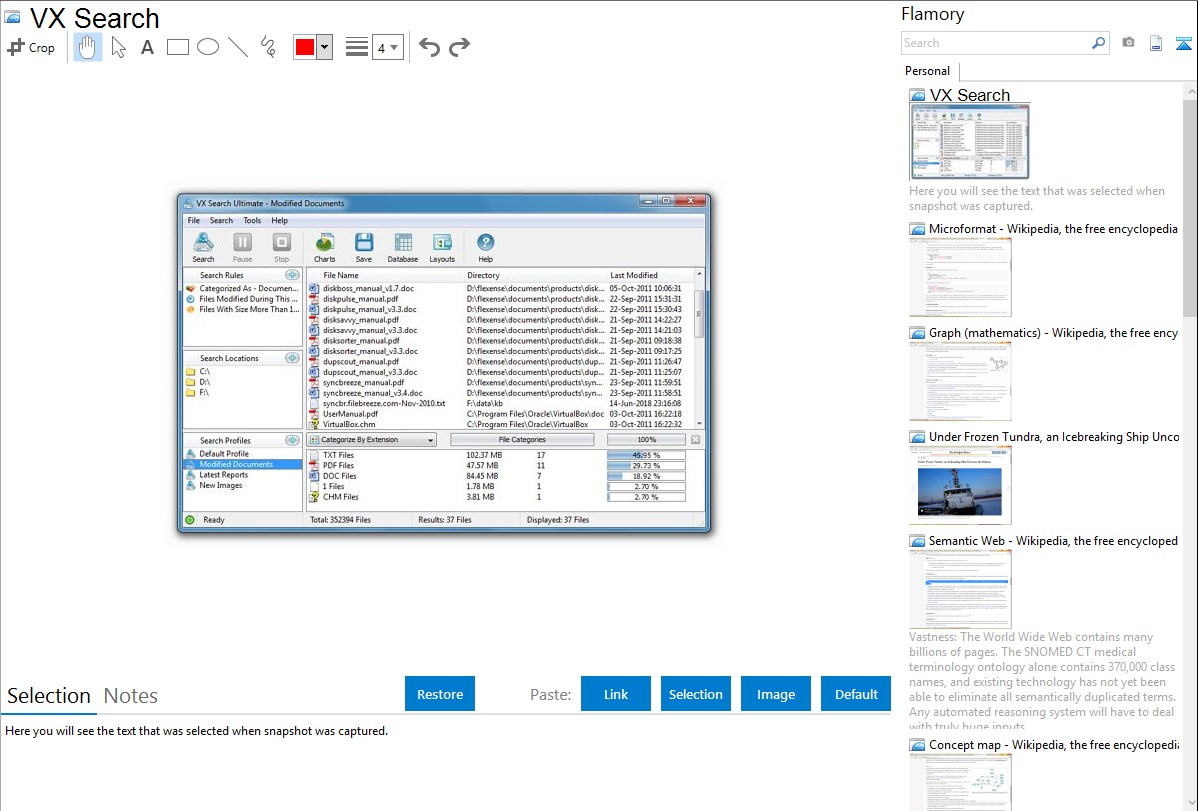Redo the last annotation
This screenshot has height=811, width=1198.
tap(459, 47)
